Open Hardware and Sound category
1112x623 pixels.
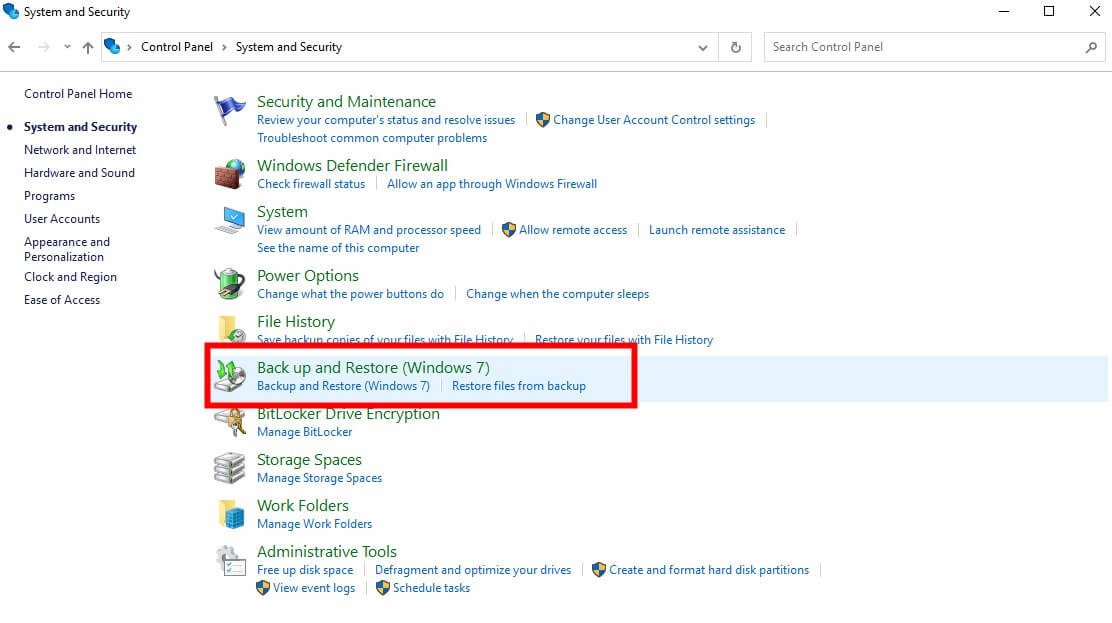click(x=79, y=172)
